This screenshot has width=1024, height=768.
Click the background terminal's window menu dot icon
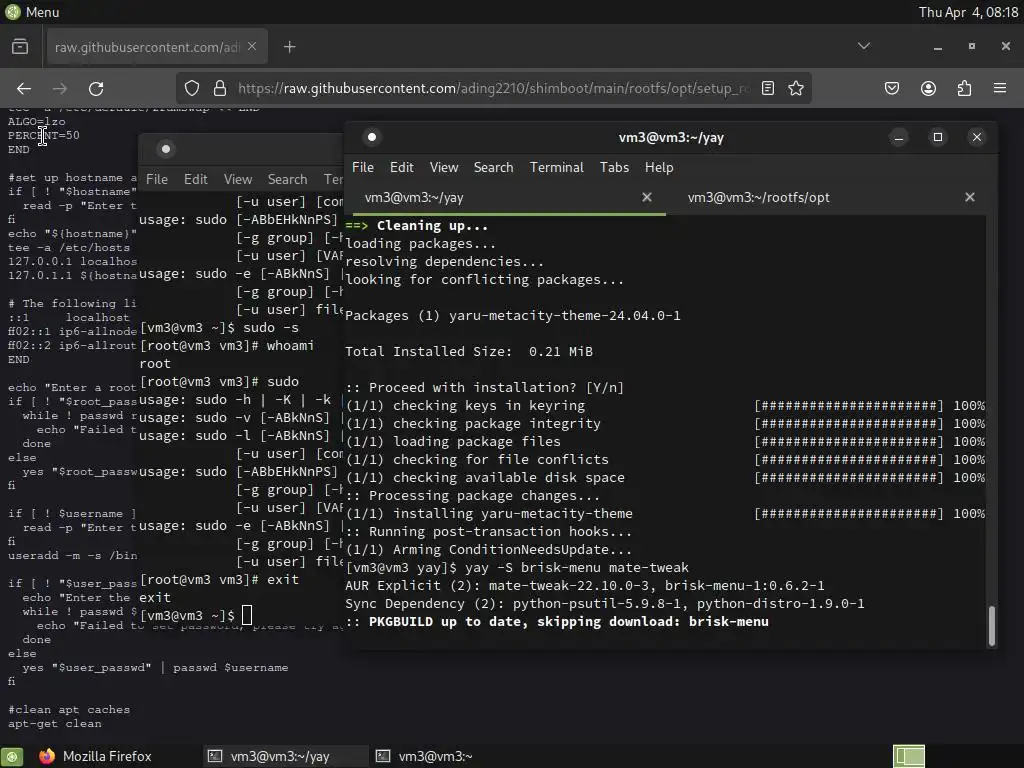pyautogui.click(x=166, y=149)
